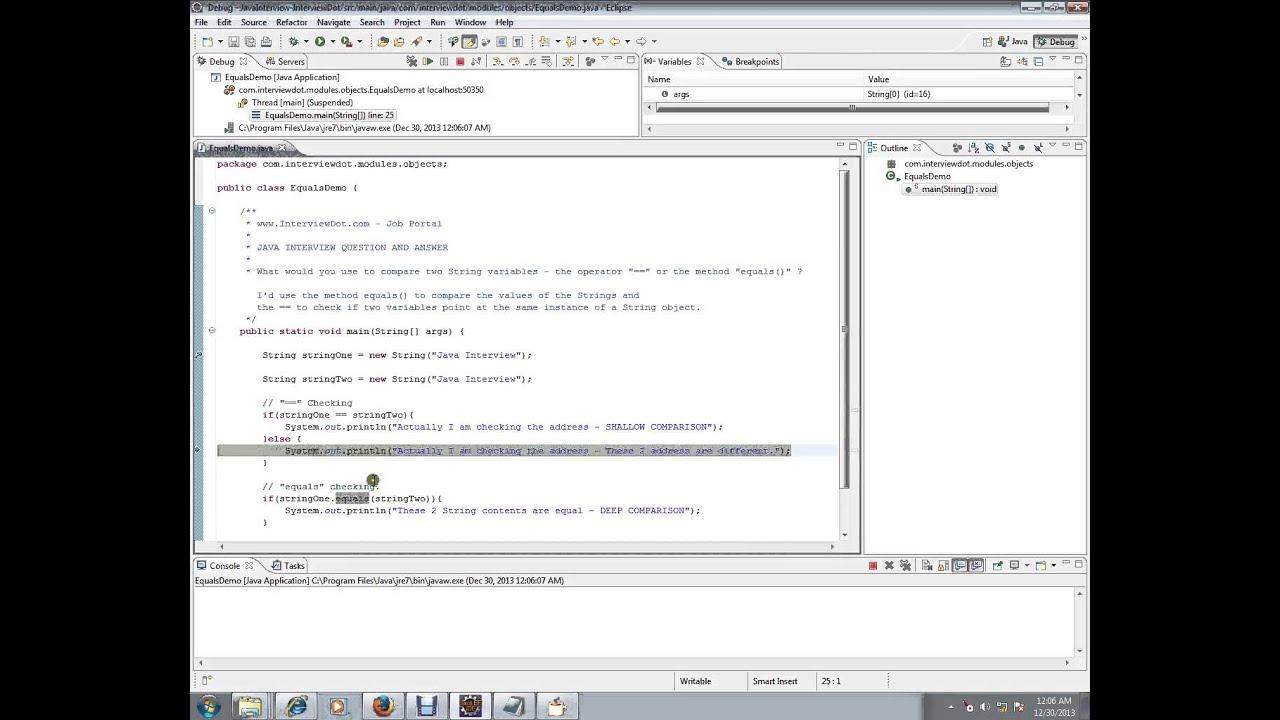Click the Step Return icon in the Debug view
This screenshot has width=1280, height=720.
[x=531, y=61]
